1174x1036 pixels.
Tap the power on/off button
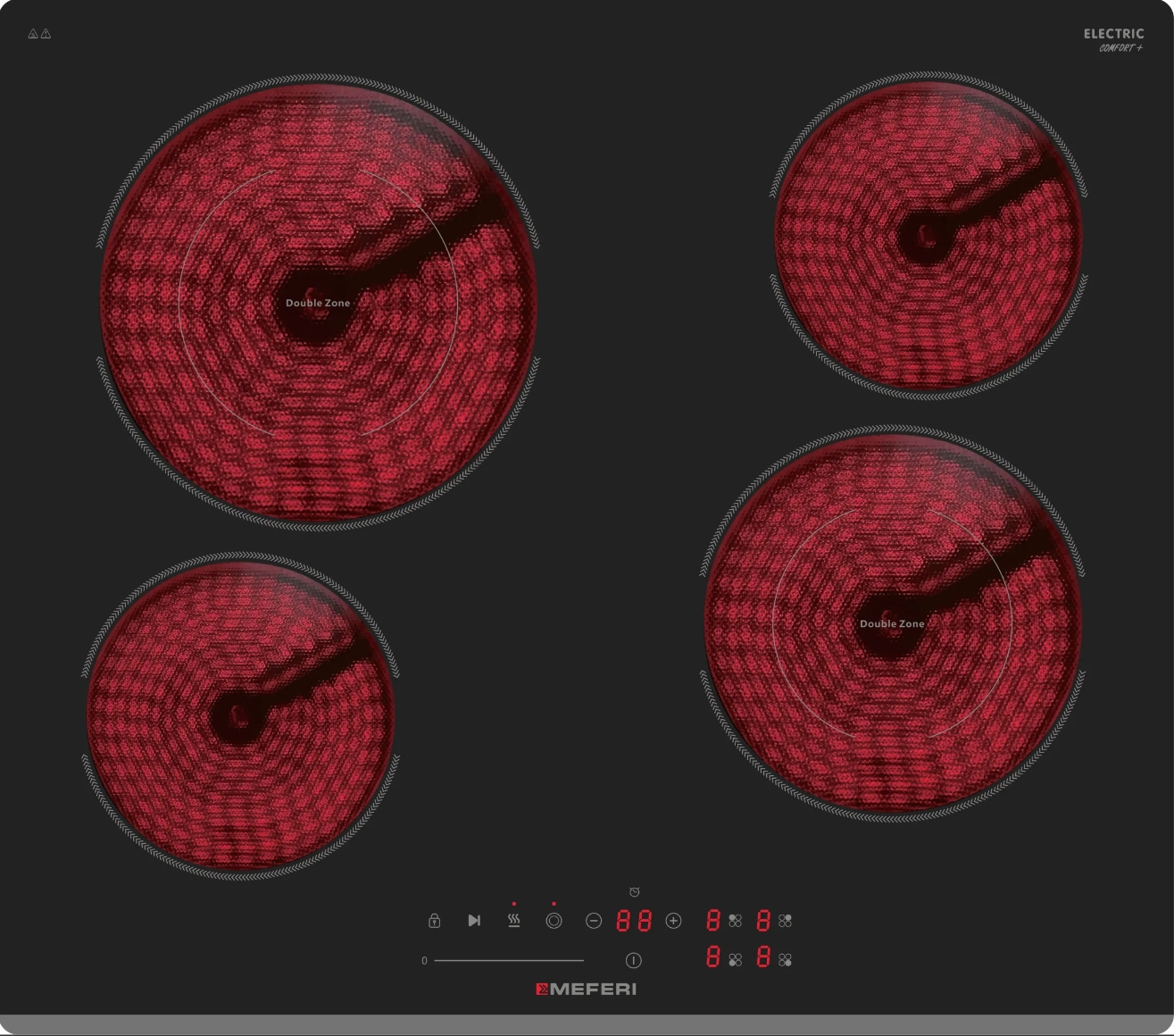(633, 960)
